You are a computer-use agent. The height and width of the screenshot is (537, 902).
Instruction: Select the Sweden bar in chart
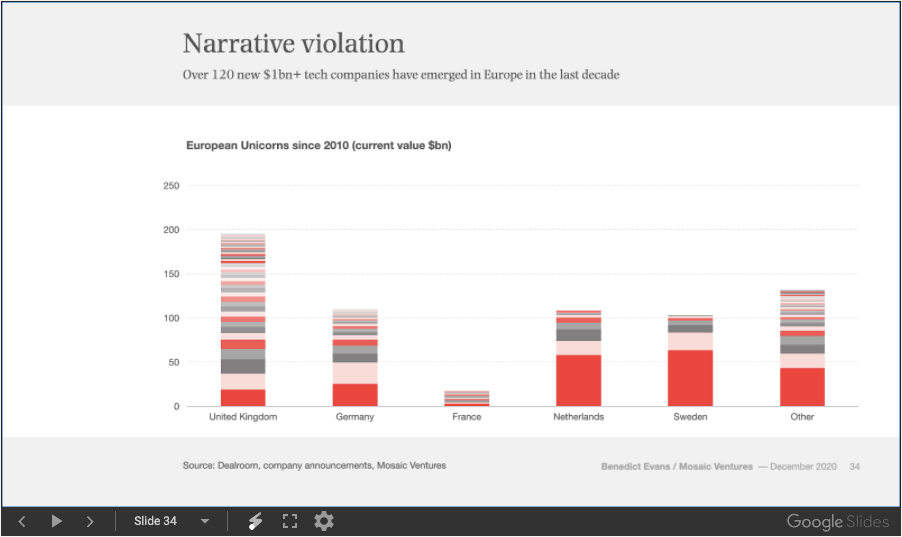pyautogui.click(x=691, y=361)
